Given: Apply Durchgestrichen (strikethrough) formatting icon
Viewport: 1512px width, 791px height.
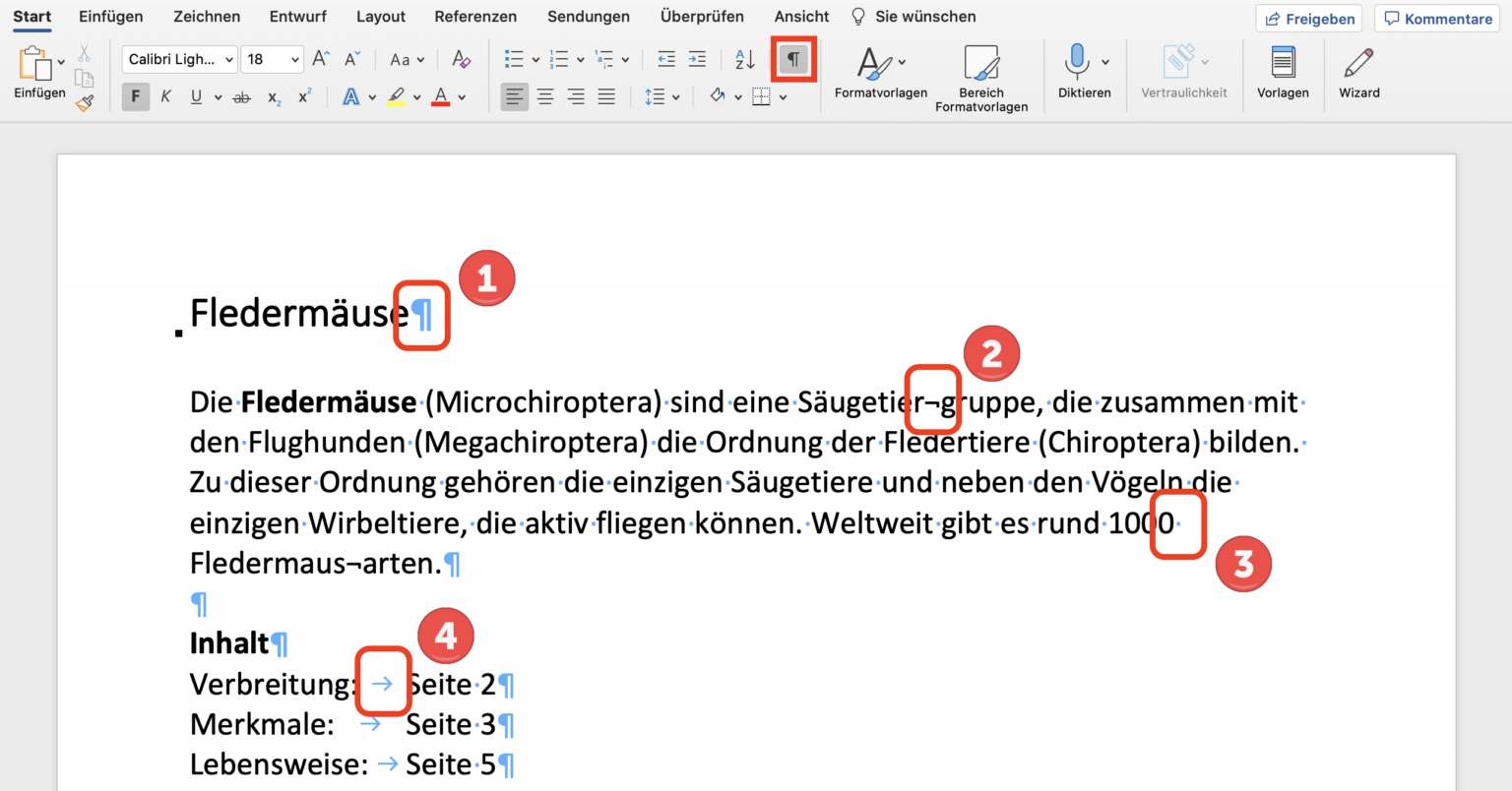Looking at the screenshot, I should (241, 96).
